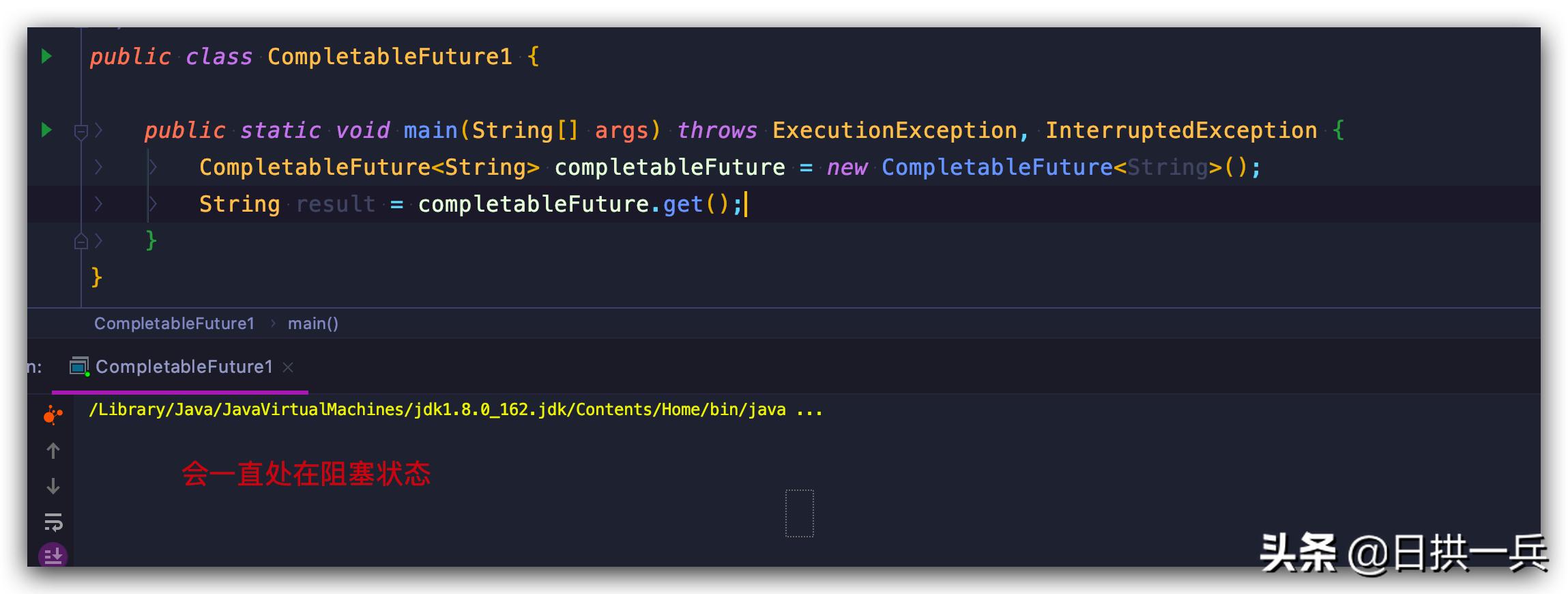
Task: Toggle folding on the String result line
Action: click(x=99, y=203)
